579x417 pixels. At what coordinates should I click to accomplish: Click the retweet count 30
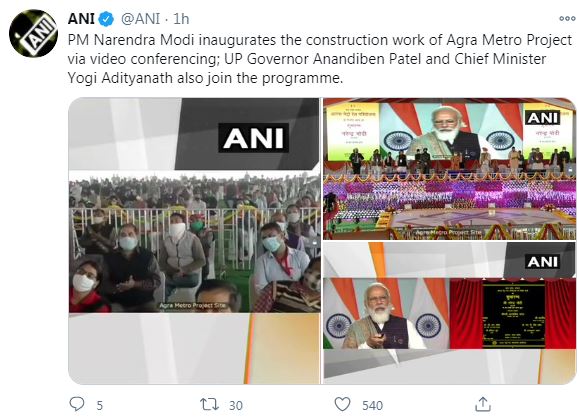point(236,406)
